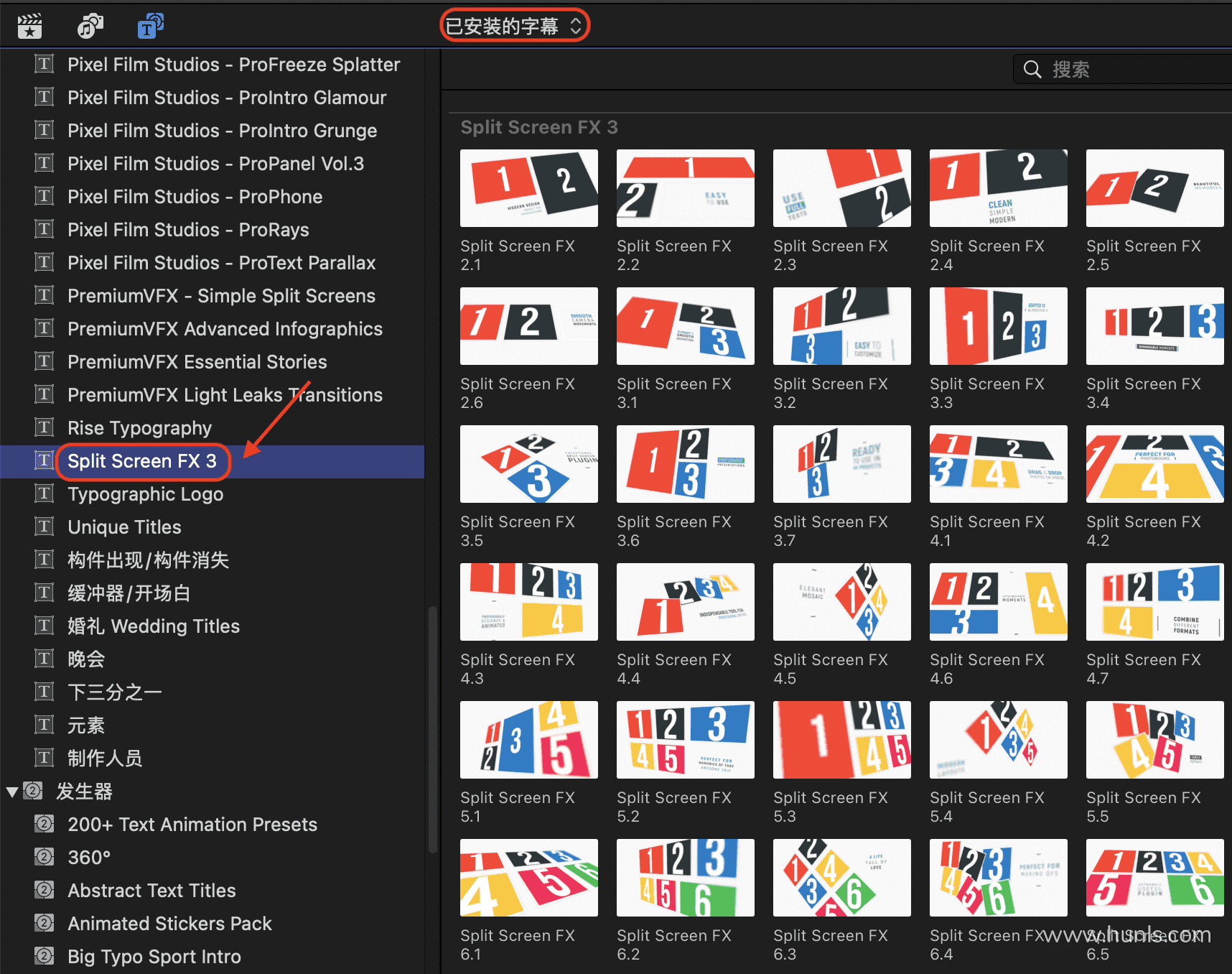Select Pixel Film Studios - ProRays category
The height and width of the screenshot is (974, 1232).
pos(188,230)
